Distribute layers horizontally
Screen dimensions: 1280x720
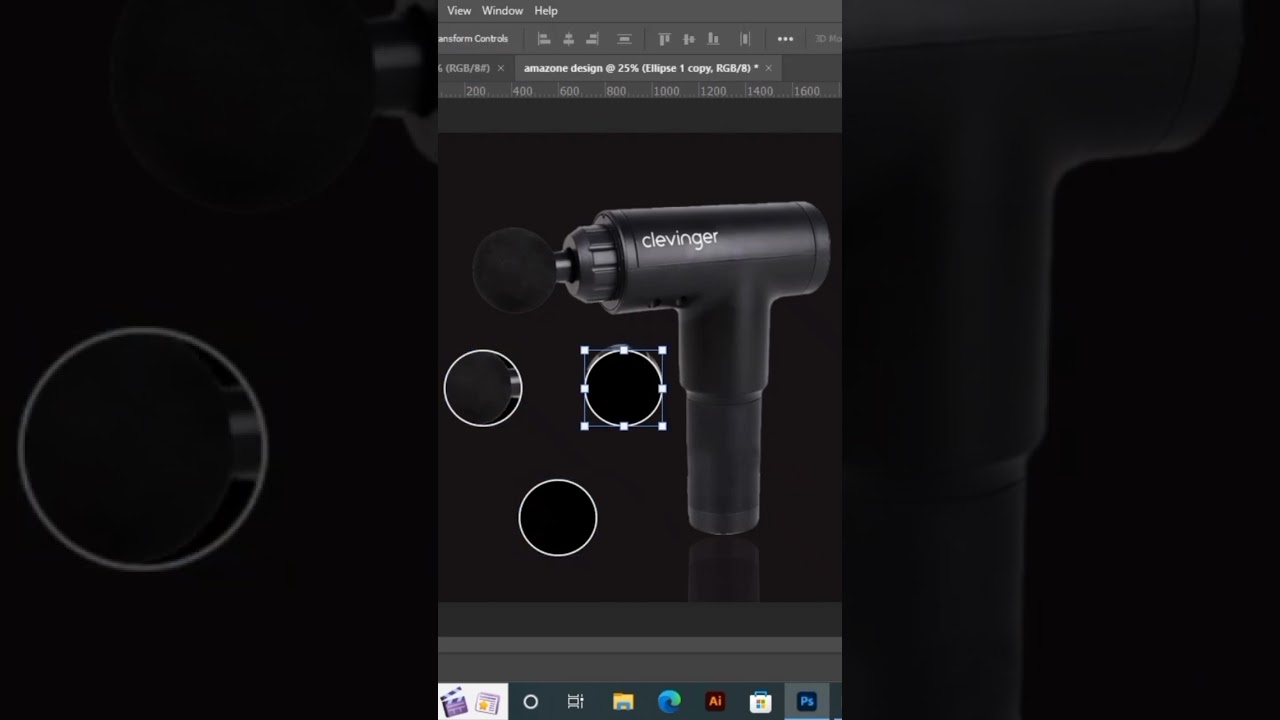click(745, 39)
